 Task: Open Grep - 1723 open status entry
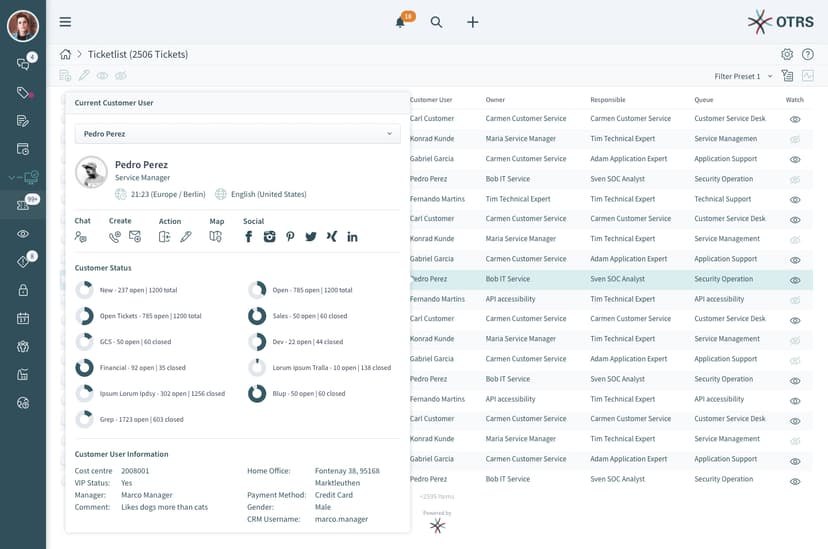coord(142,419)
